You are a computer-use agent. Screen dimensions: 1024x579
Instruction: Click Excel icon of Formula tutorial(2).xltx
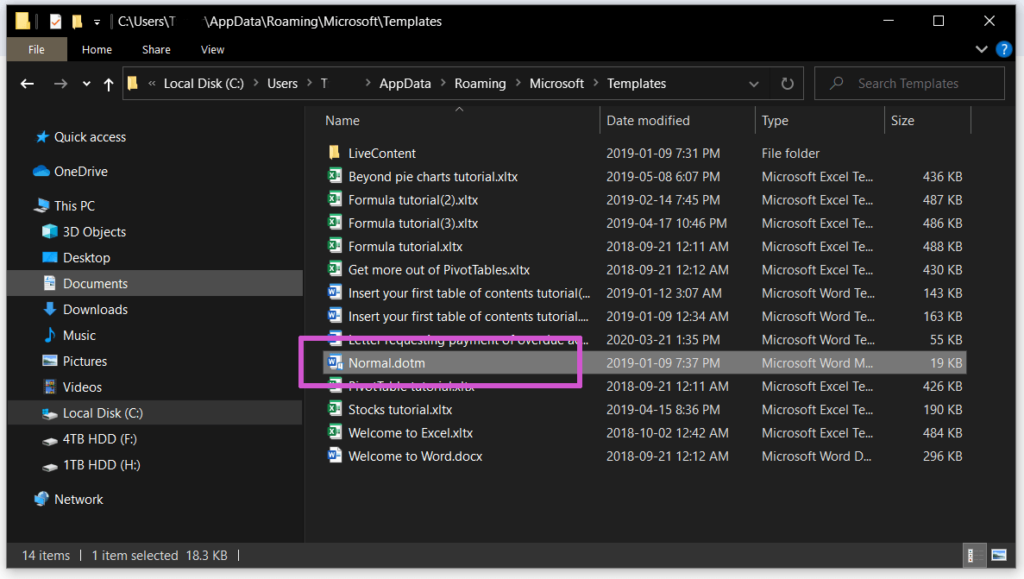[x=334, y=199]
